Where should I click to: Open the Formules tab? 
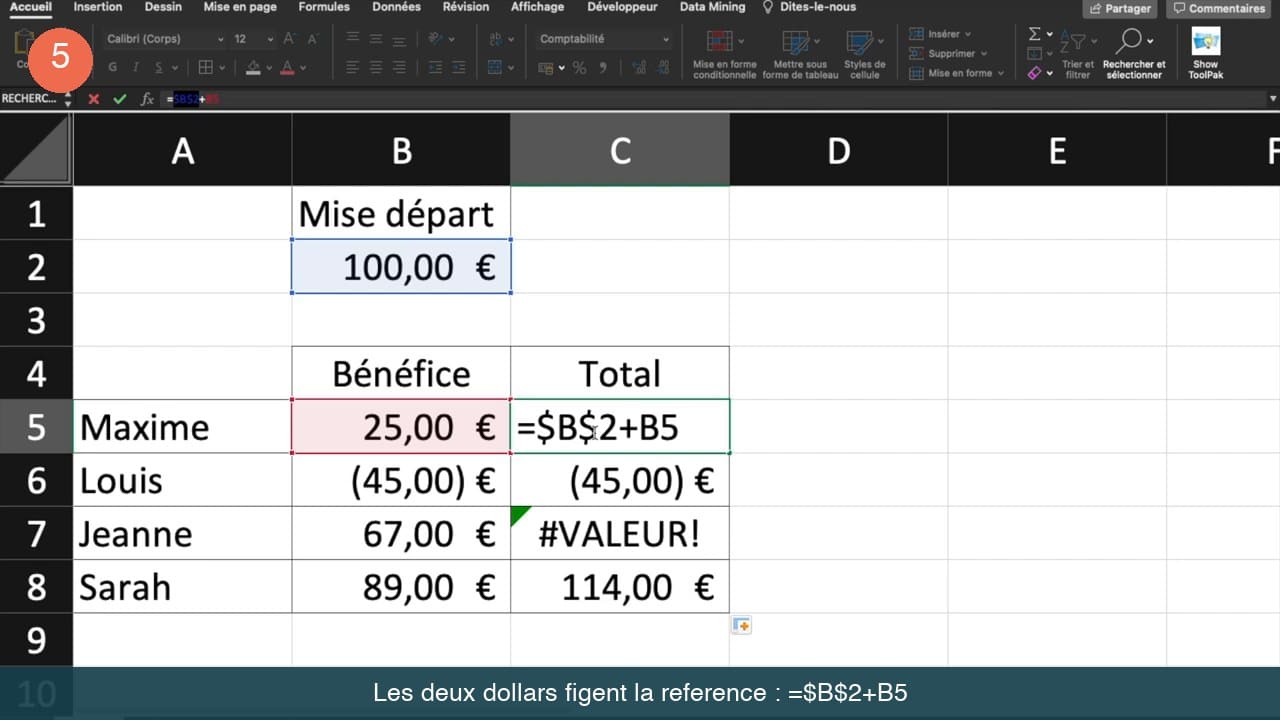click(x=324, y=7)
